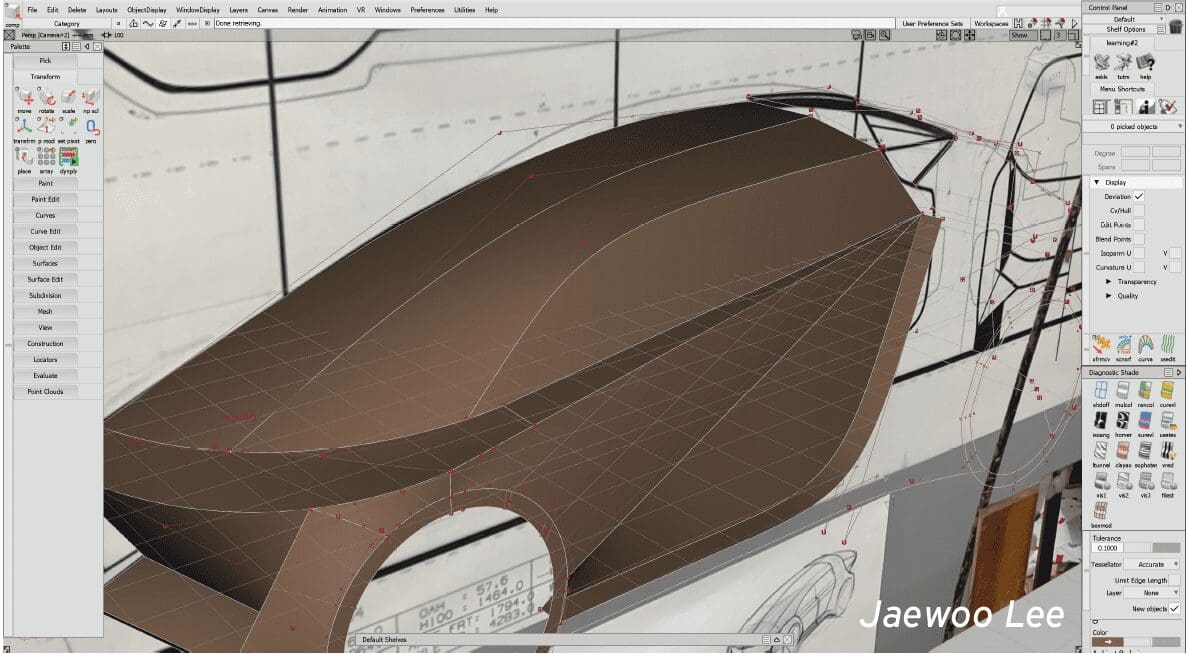The width and height of the screenshot is (1188, 654).
Task: Open the tutrs tutorials shelf icon
Action: tap(1123, 62)
